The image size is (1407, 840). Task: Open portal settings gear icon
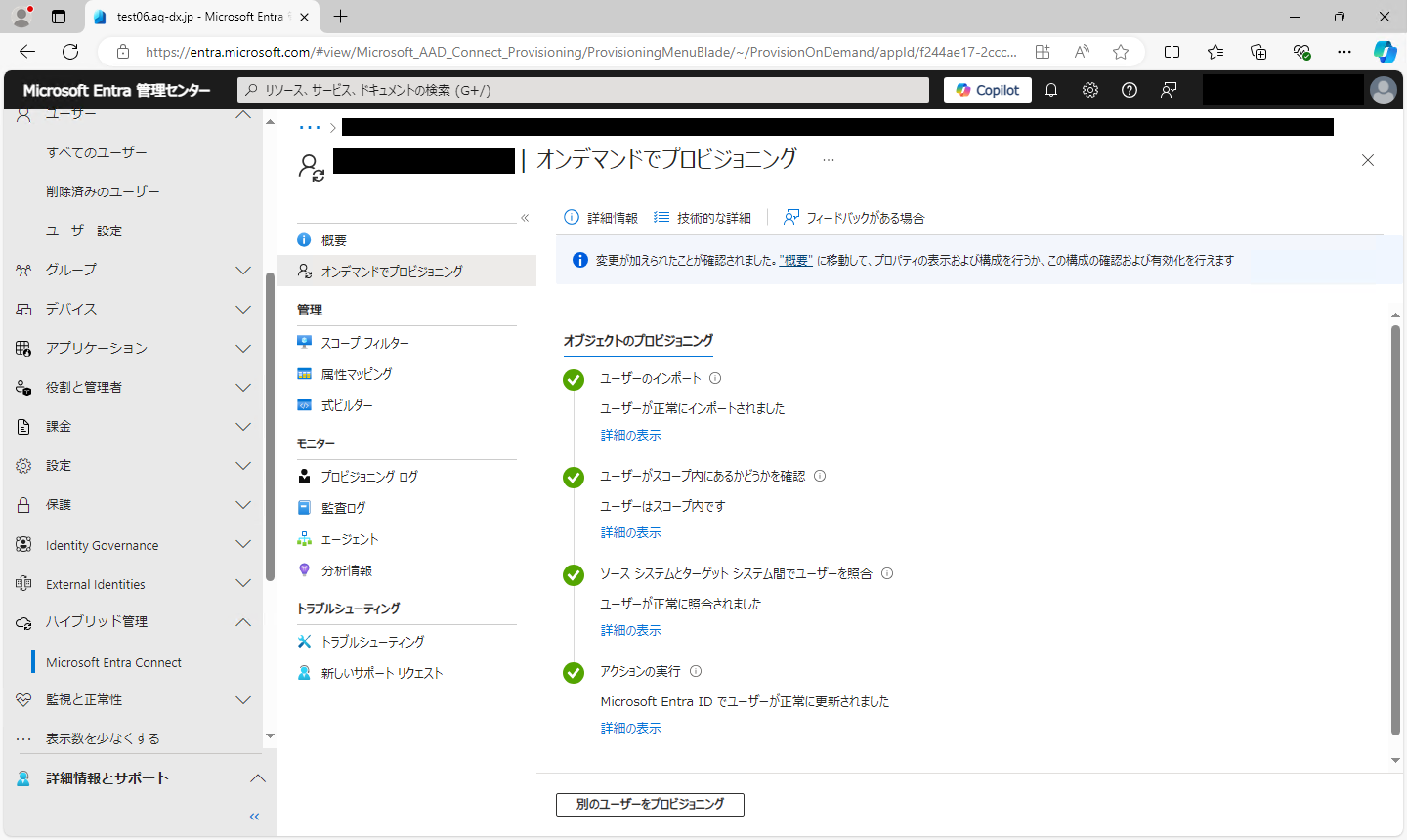tap(1090, 90)
